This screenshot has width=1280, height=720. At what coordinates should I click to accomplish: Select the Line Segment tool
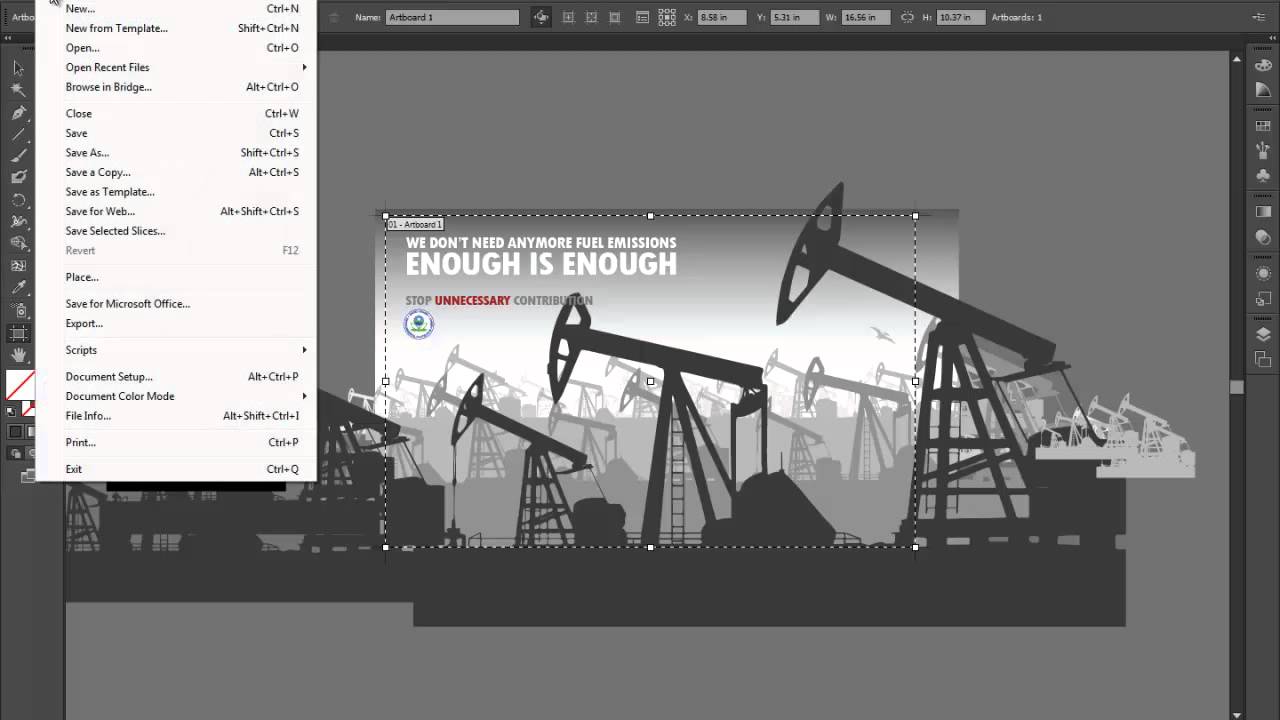[18, 134]
